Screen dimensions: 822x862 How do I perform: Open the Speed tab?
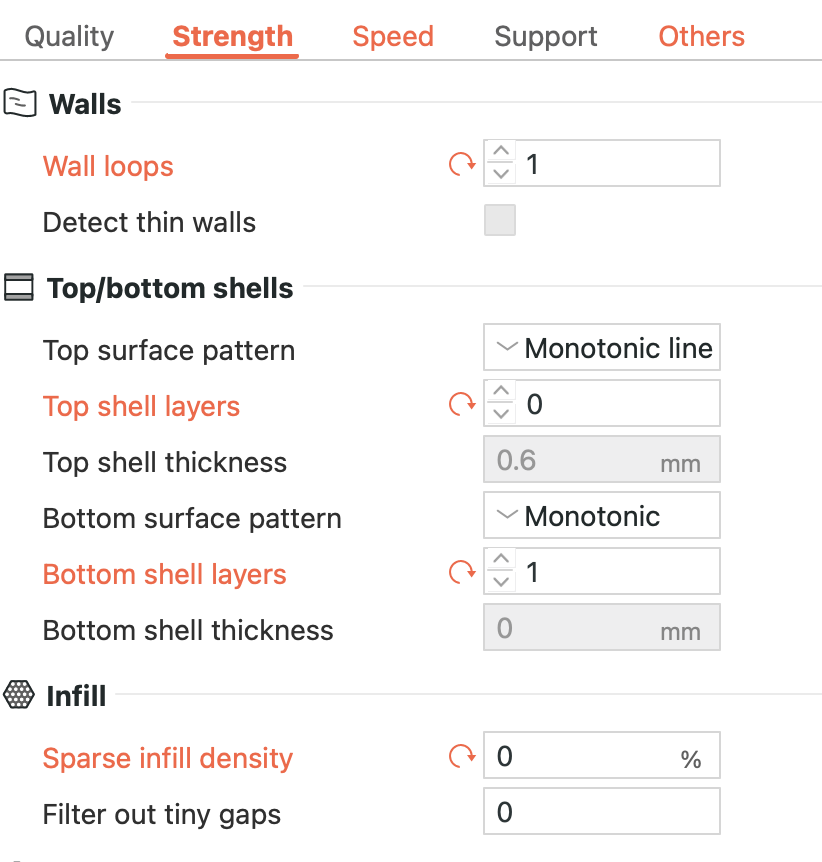pos(393,37)
